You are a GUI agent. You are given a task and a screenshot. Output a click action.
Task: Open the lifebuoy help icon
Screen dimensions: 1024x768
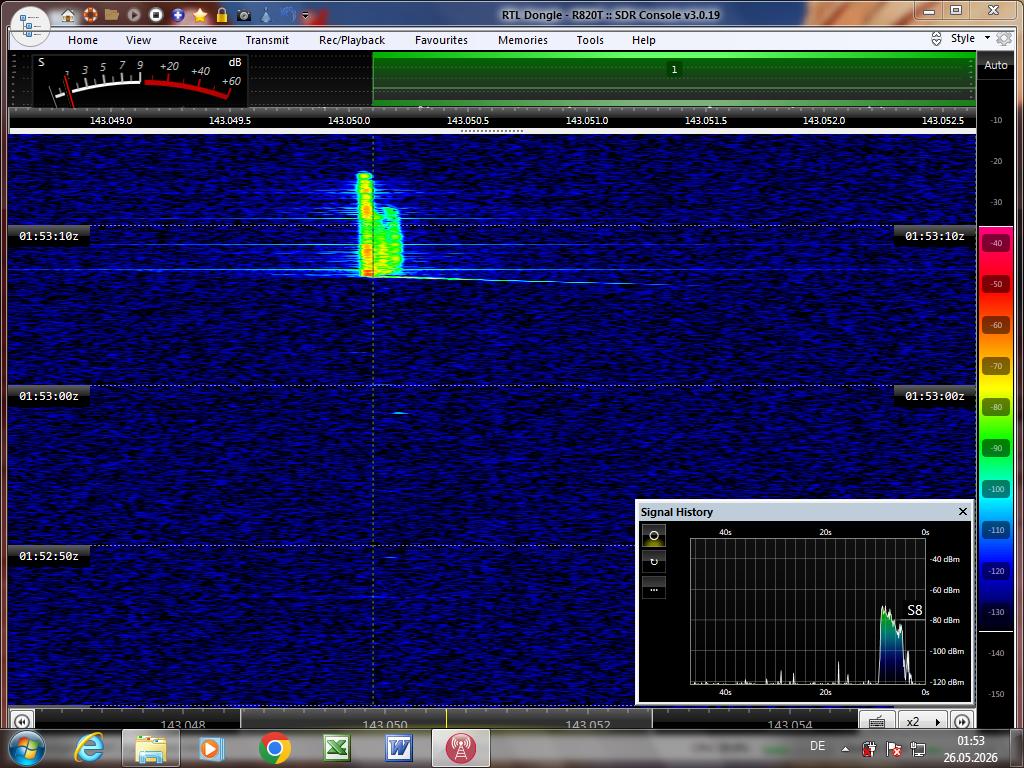point(90,14)
